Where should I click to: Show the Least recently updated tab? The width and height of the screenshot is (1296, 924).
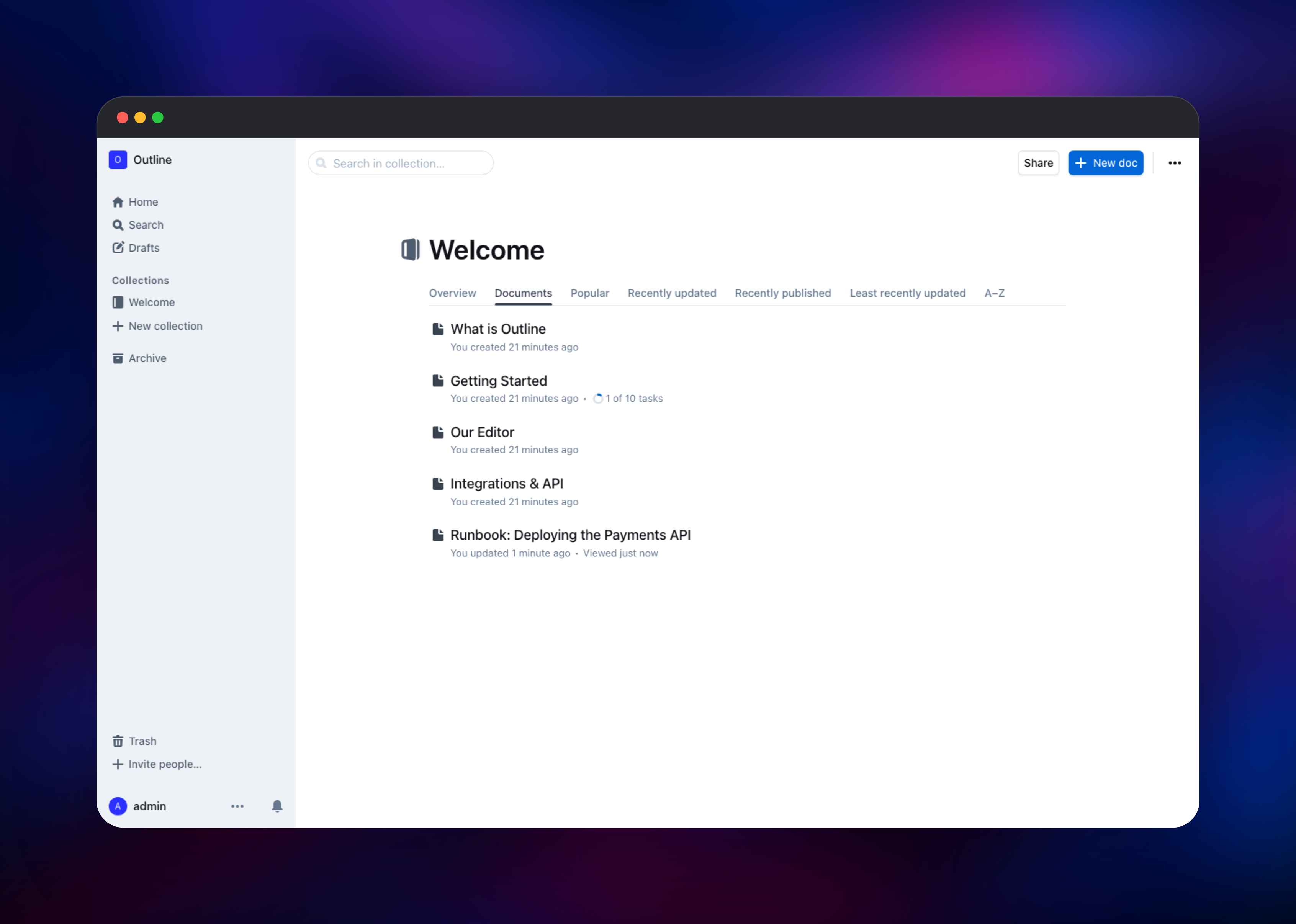tap(907, 293)
